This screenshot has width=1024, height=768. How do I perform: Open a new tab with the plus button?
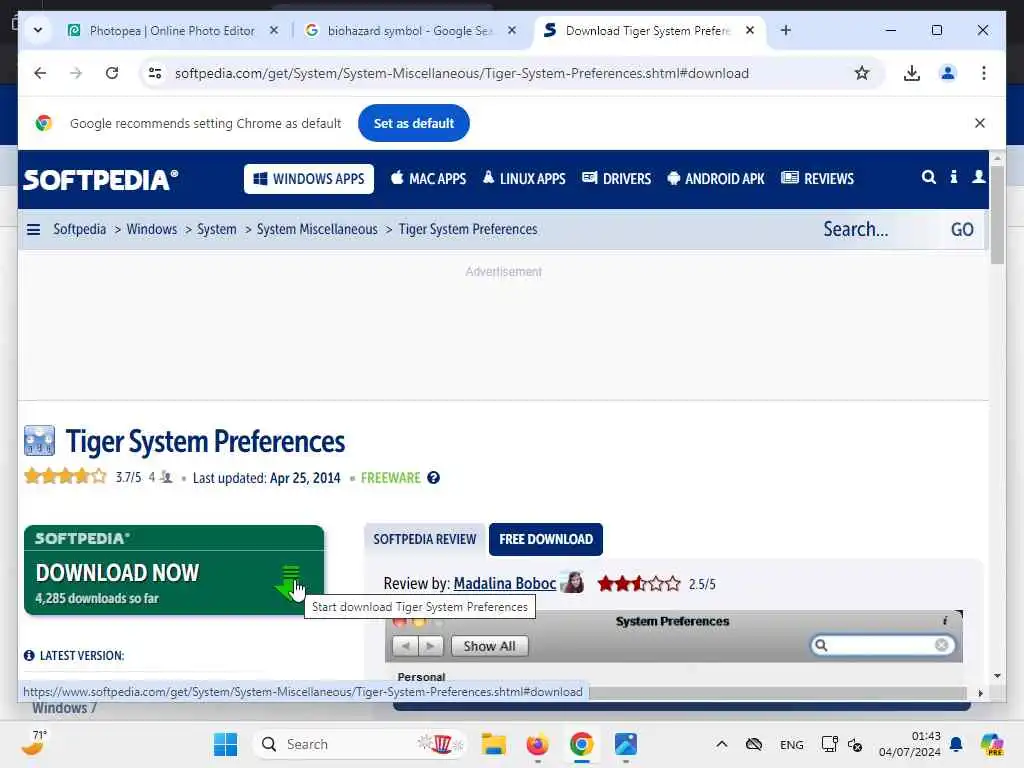point(786,30)
